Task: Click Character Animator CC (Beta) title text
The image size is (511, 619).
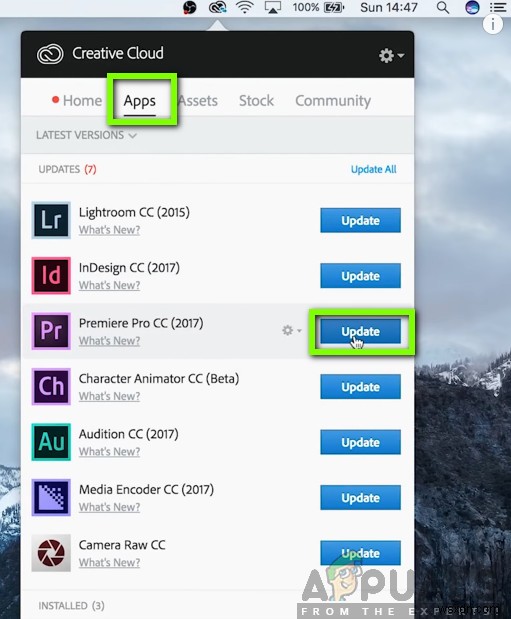Action: tap(159, 379)
